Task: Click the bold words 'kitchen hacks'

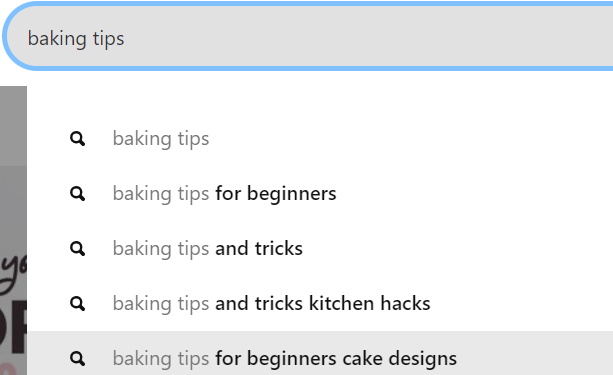Action: tap(369, 303)
